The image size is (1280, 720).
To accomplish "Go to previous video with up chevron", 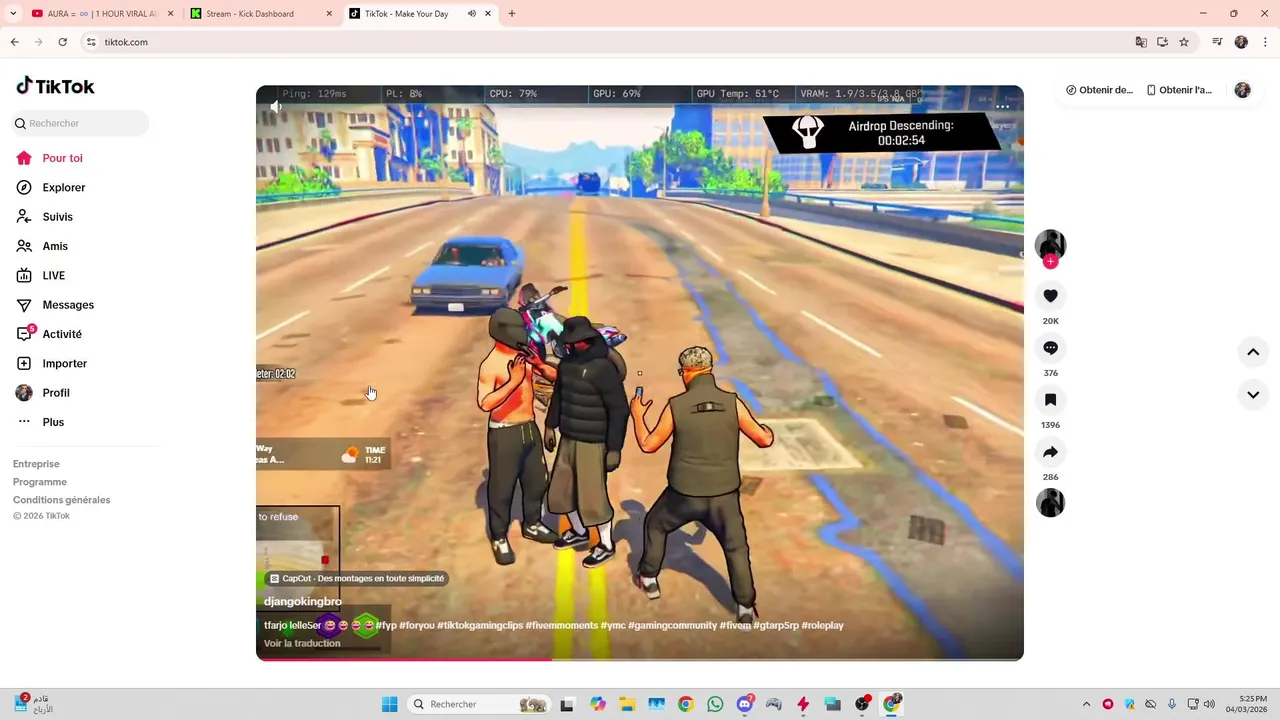I will (1253, 352).
